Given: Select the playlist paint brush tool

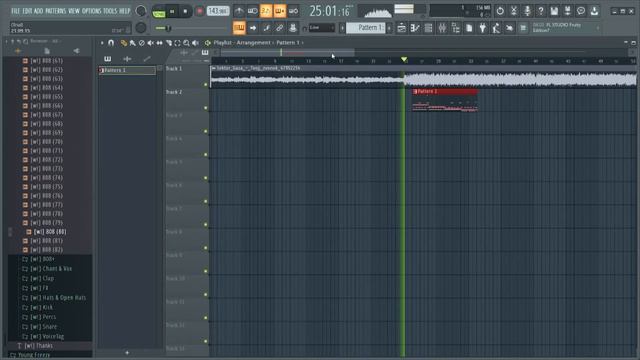Looking at the screenshot, I should (133, 42).
